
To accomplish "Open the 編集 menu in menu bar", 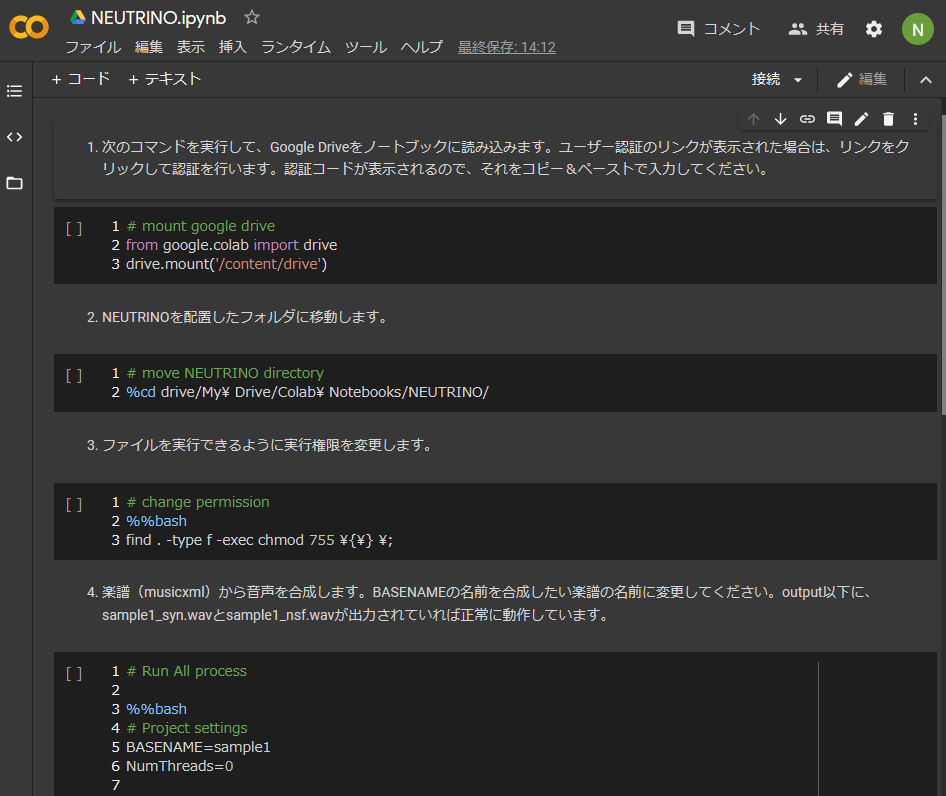I will click(x=148, y=47).
